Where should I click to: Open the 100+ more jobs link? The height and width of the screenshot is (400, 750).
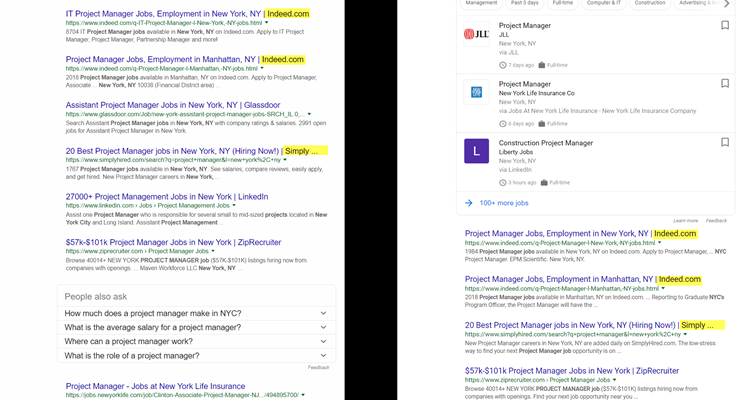coord(504,203)
